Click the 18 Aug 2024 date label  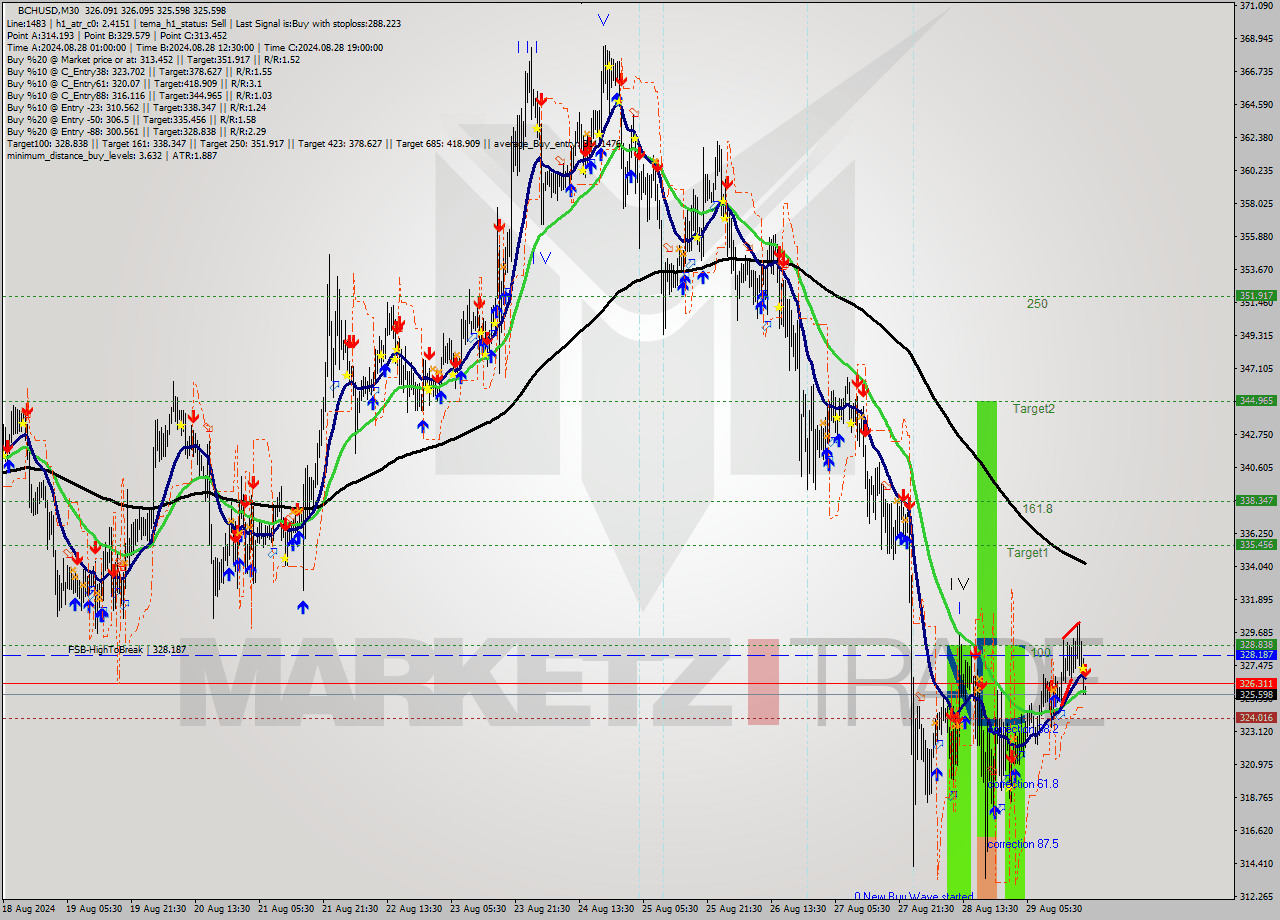[x=29, y=909]
